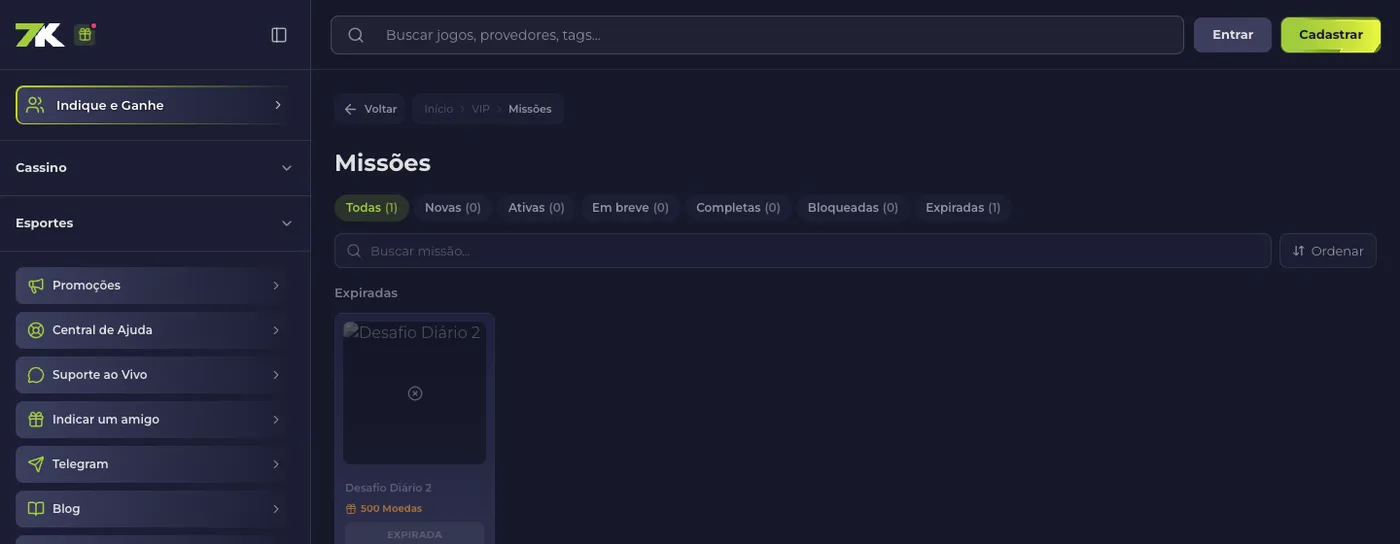Open the Desafio Diário 2 card thumbnail

[415, 393]
